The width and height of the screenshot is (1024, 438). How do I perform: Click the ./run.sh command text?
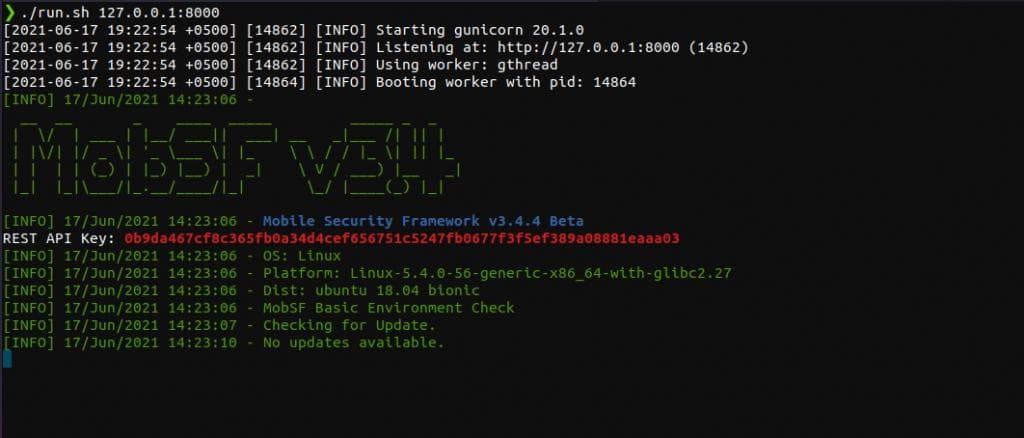56,11
